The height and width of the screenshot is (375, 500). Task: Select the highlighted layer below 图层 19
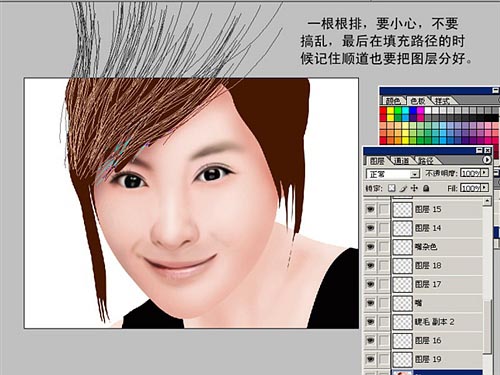click(x=437, y=372)
